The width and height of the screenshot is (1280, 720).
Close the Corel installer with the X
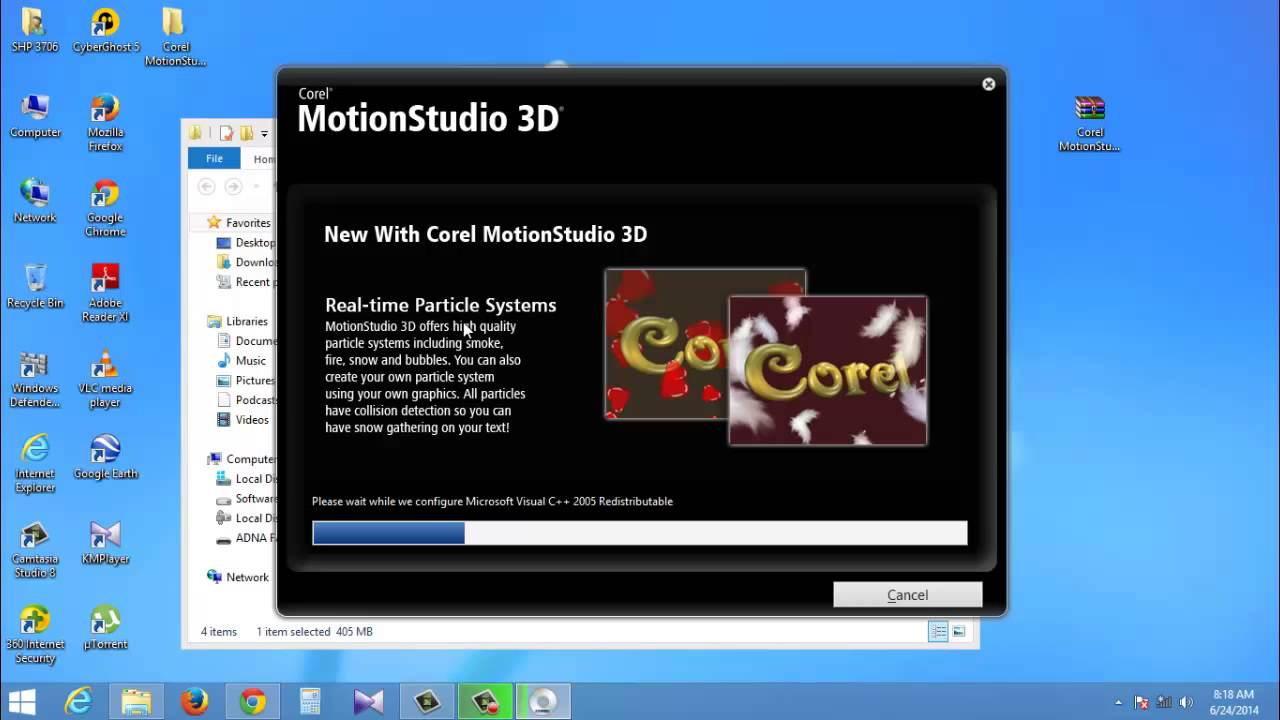(x=988, y=85)
